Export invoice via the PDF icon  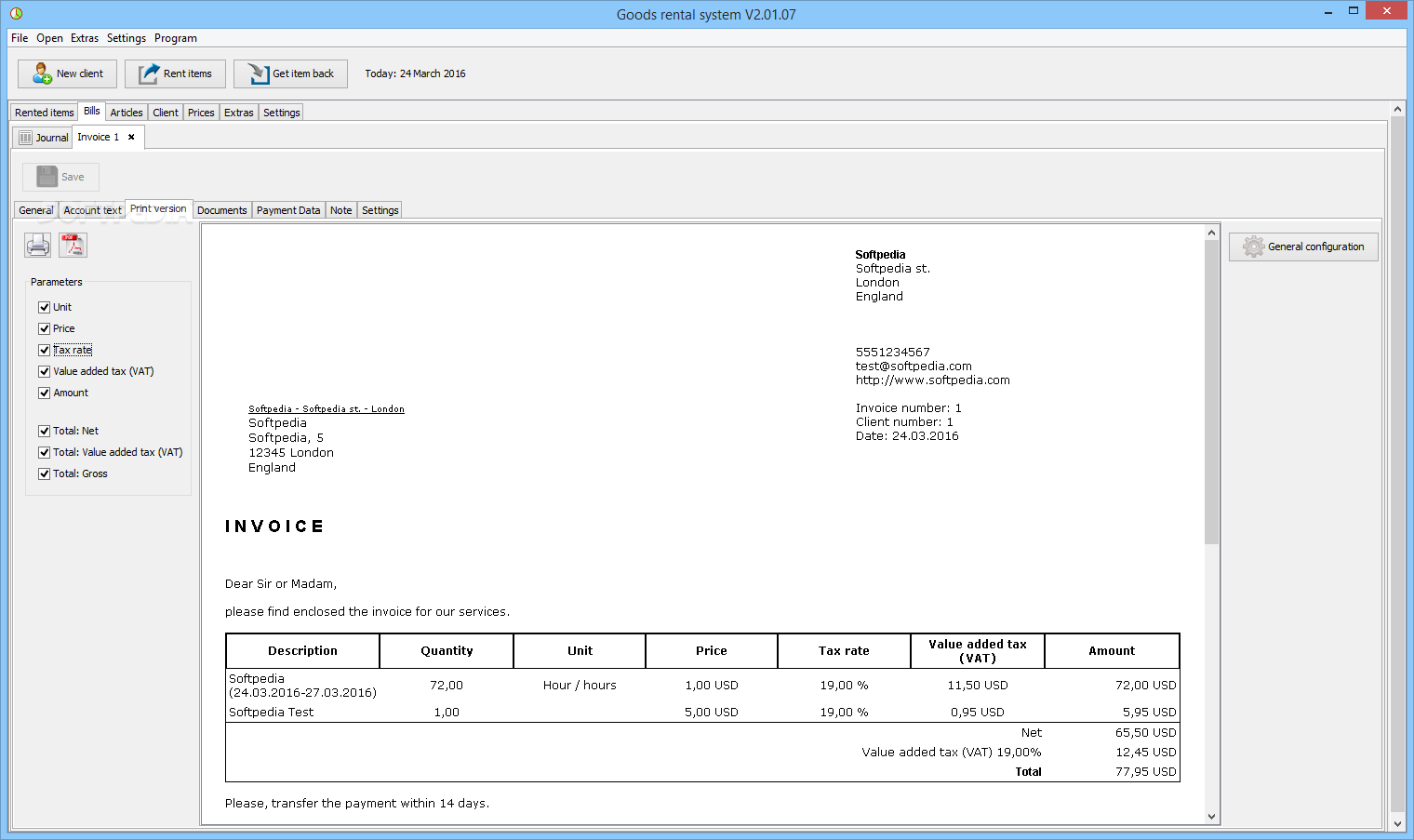73,245
